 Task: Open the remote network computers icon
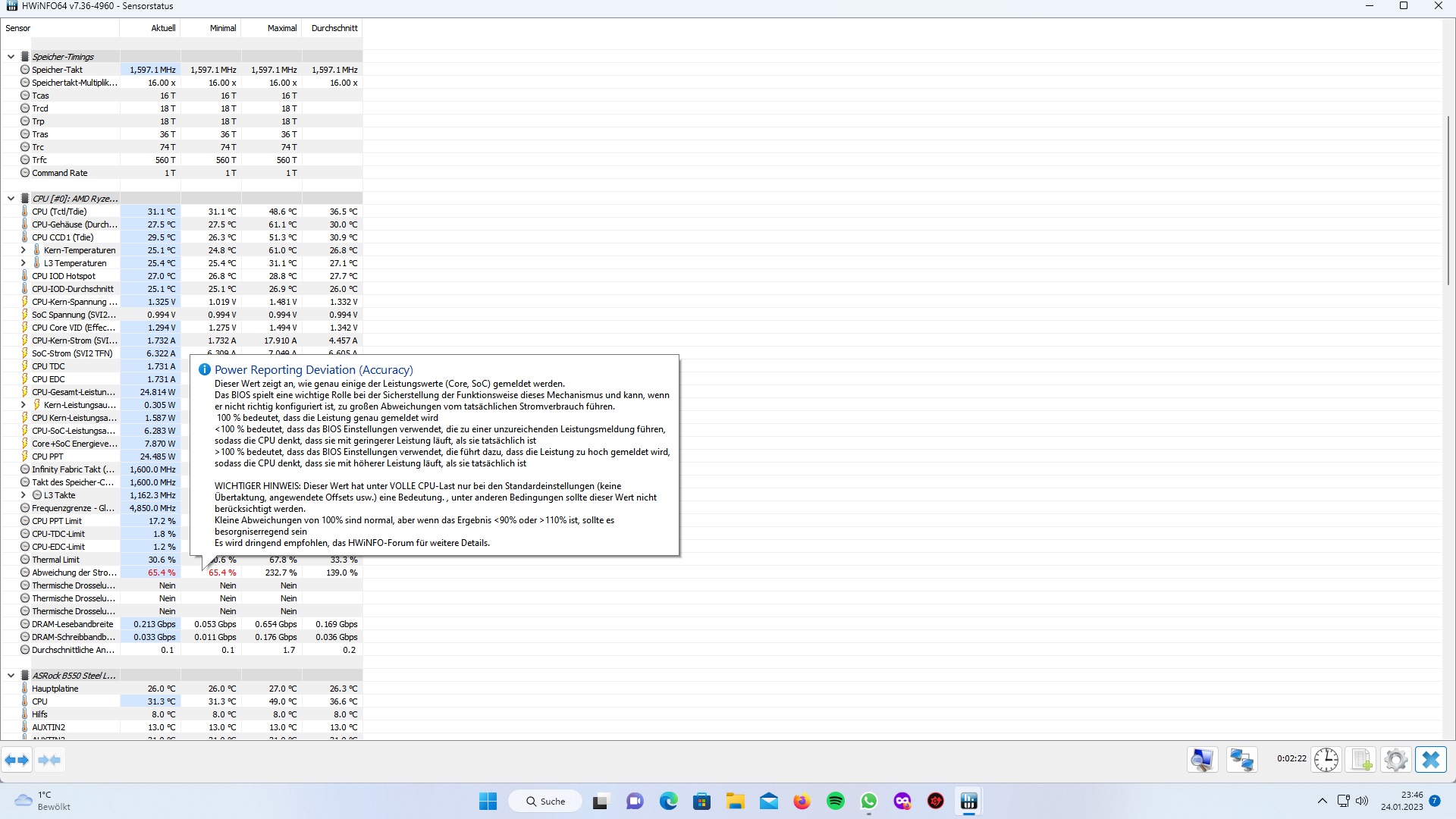click(x=1241, y=759)
